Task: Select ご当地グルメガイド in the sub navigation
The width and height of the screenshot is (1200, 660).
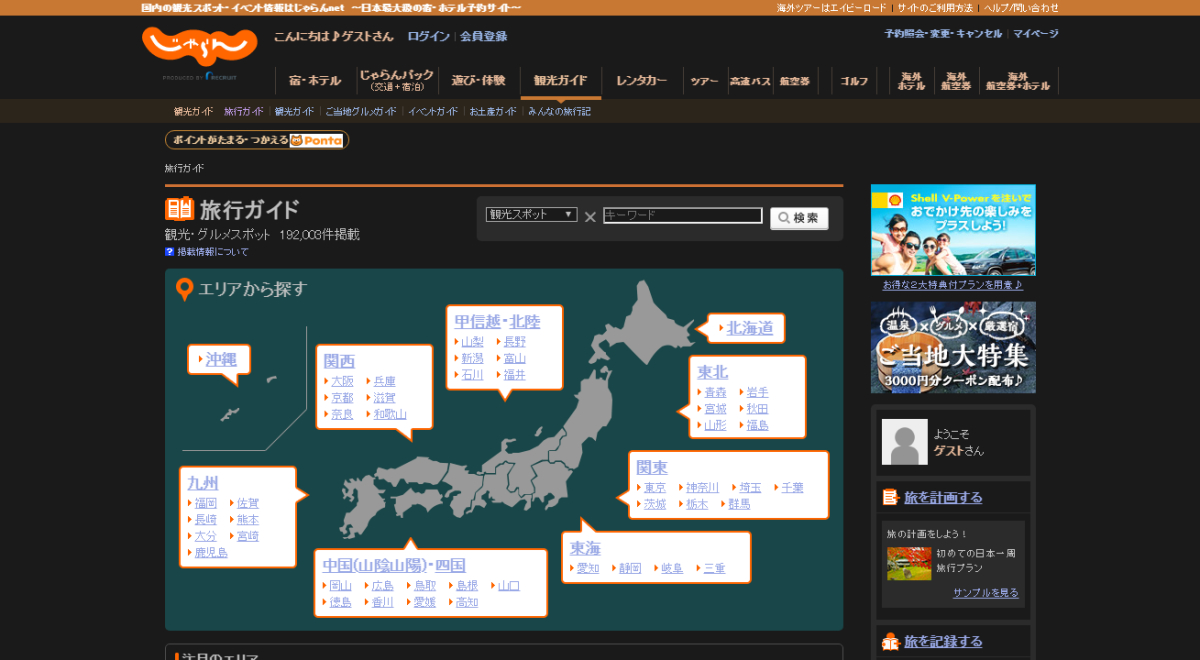Action: pos(361,112)
